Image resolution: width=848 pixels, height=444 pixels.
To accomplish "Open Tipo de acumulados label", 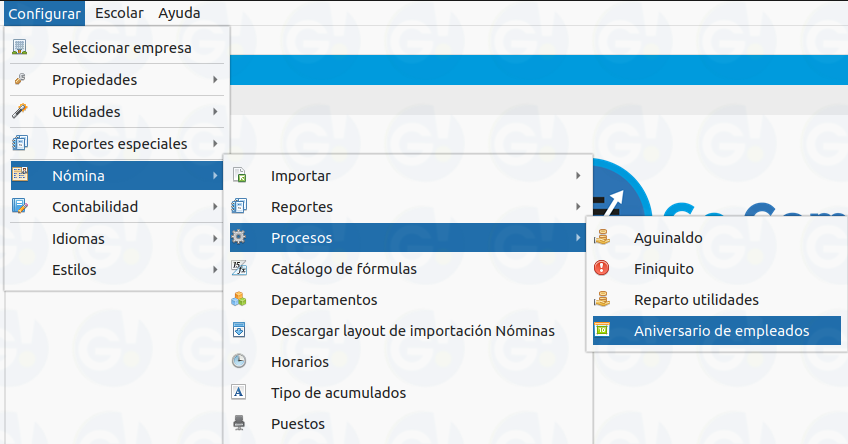I will (x=339, y=393).
